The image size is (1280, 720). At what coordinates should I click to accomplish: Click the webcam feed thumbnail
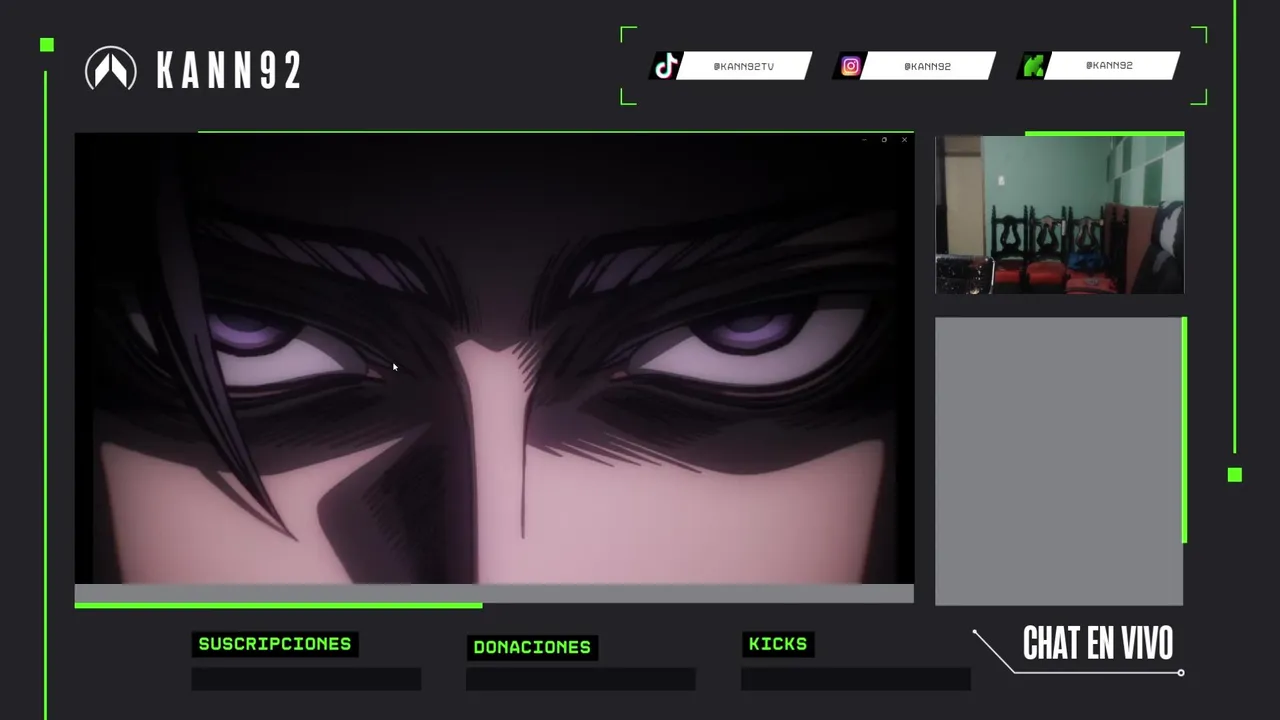pos(1059,215)
